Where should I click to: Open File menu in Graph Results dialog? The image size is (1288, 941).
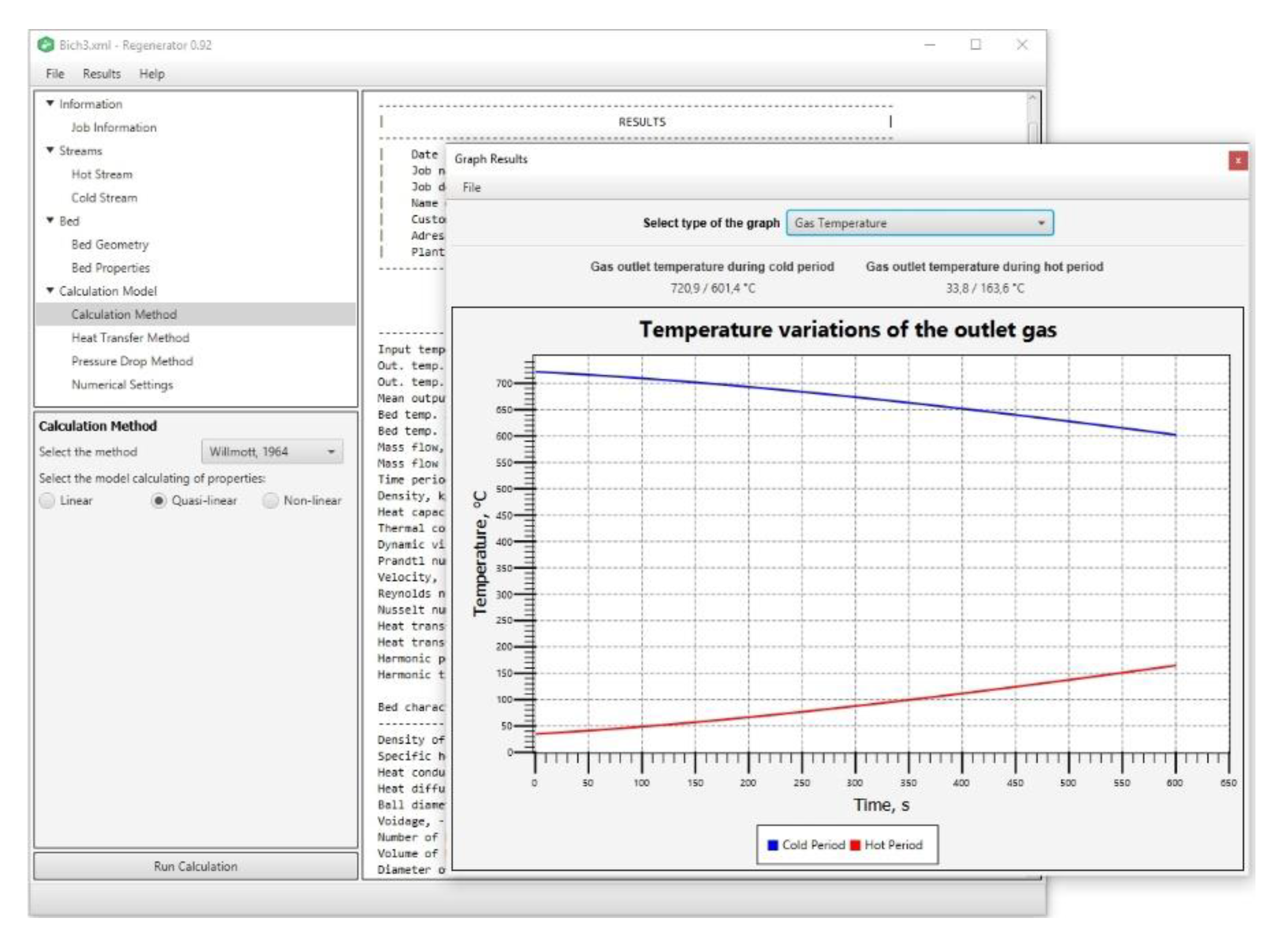(471, 187)
